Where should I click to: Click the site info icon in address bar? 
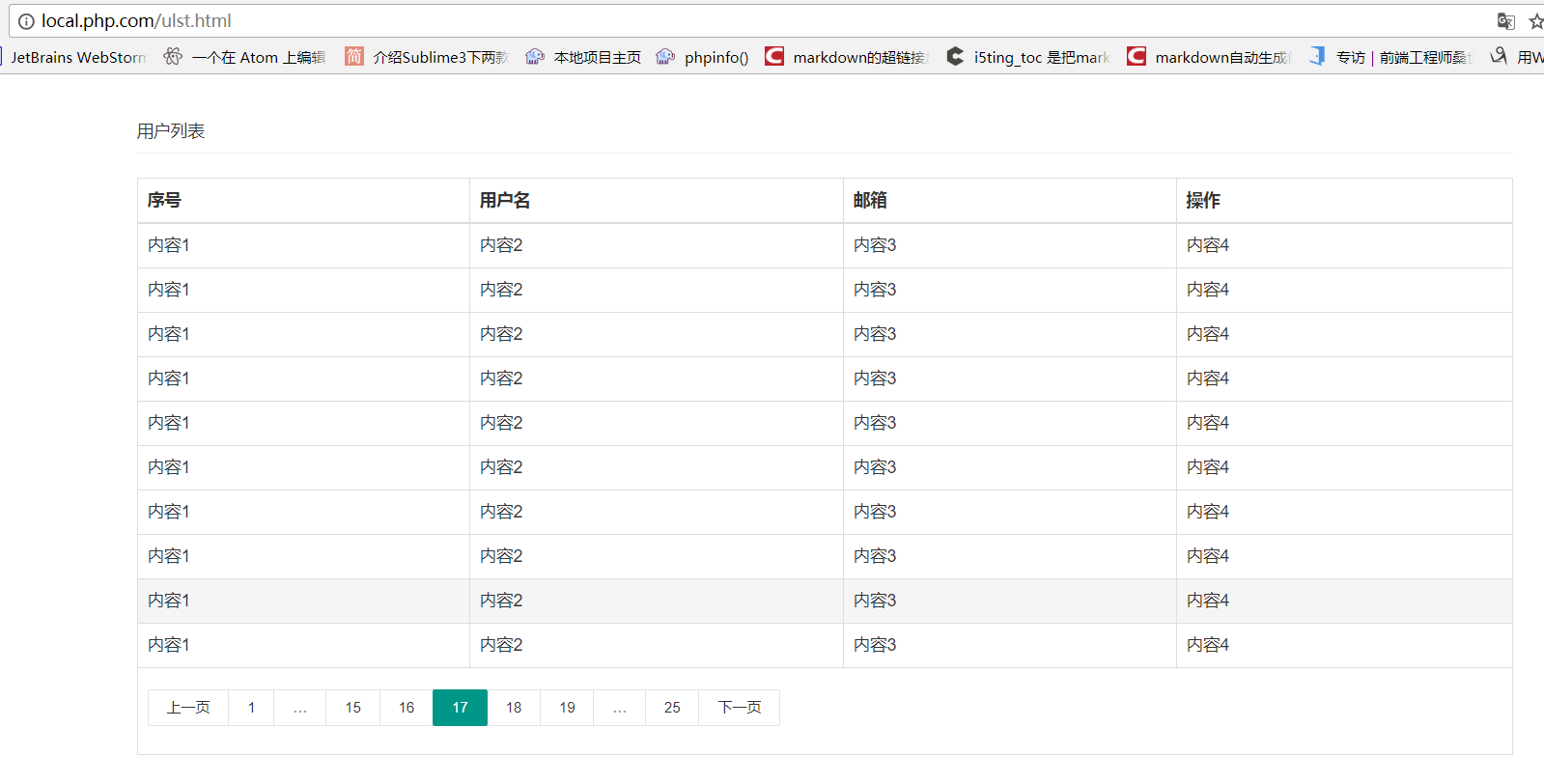[x=26, y=21]
